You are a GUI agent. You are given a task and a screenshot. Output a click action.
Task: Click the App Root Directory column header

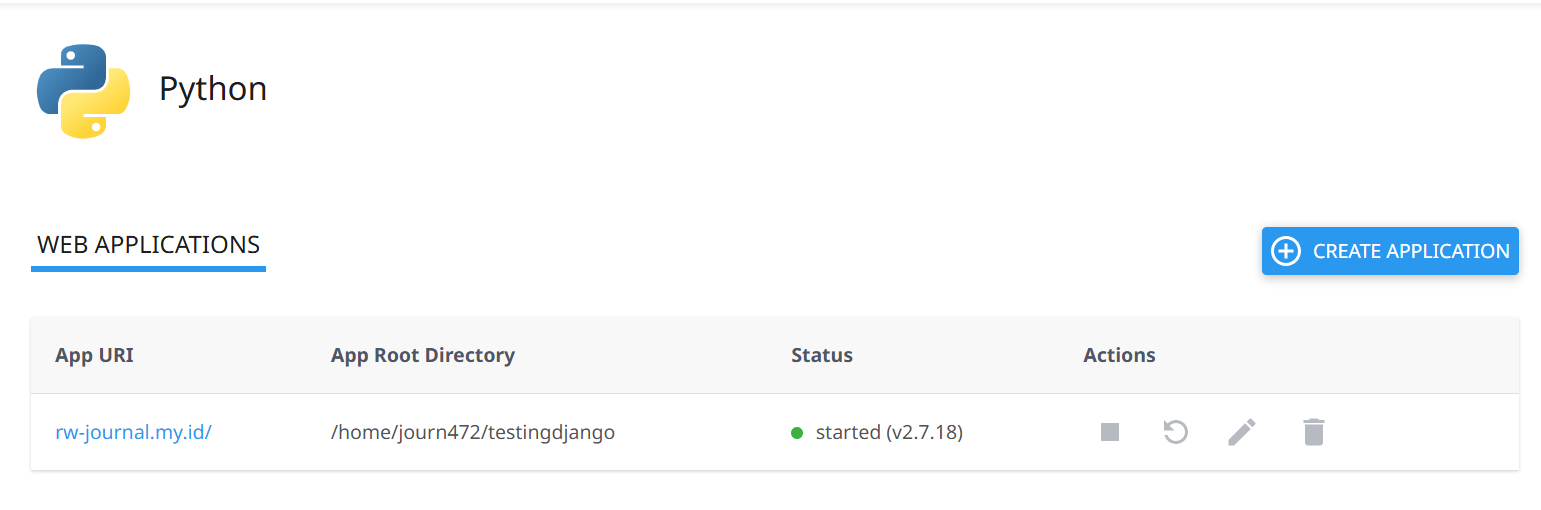pos(422,355)
